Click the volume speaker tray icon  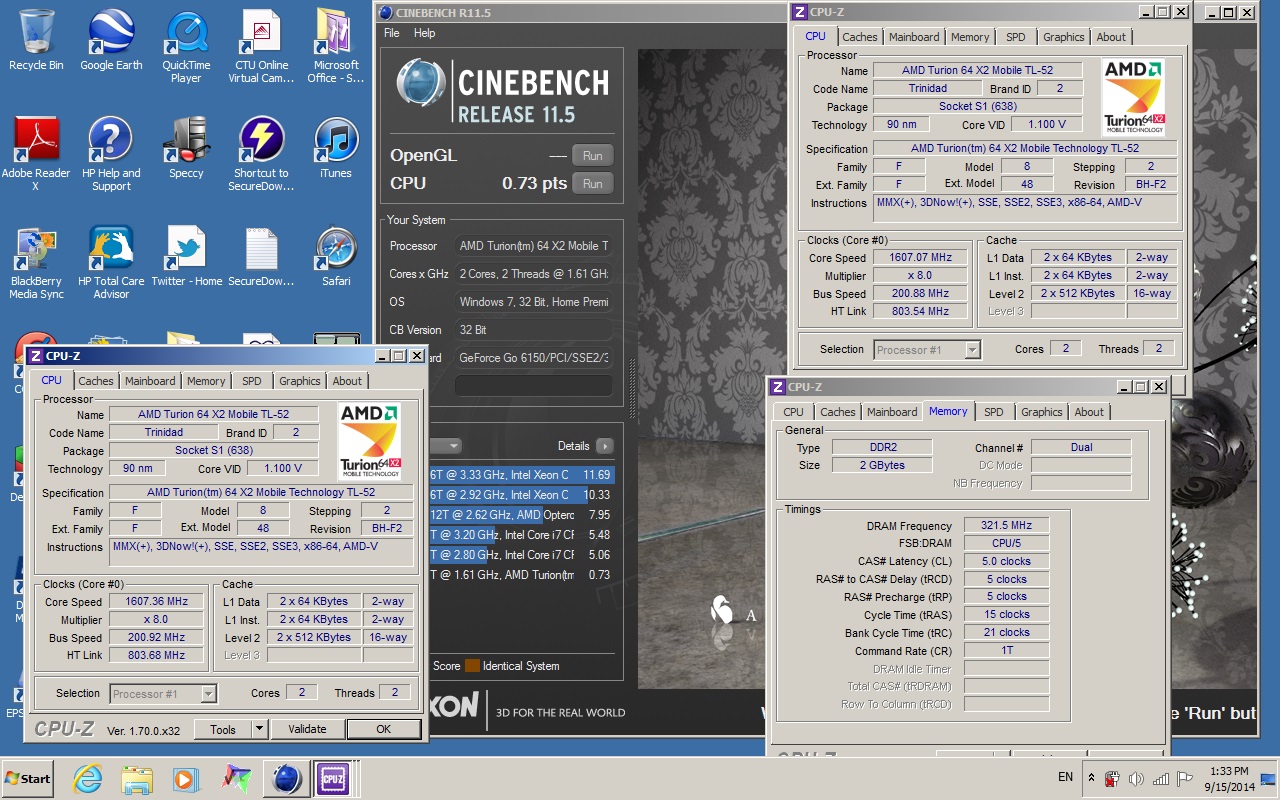coord(1136,778)
